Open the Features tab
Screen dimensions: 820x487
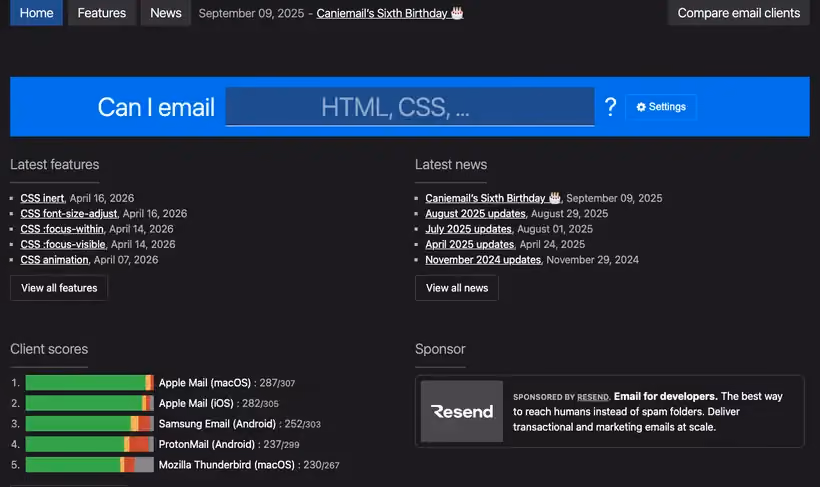(x=101, y=13)
